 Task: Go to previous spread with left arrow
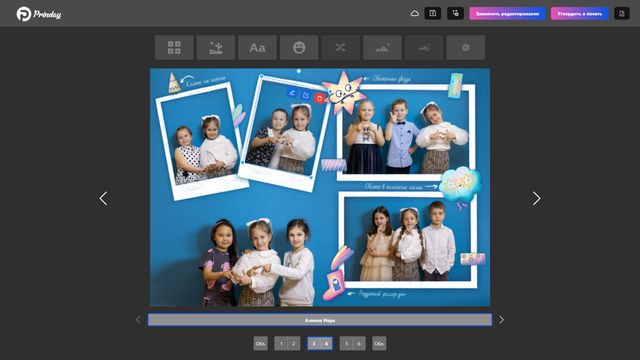(x=103, y=198)
